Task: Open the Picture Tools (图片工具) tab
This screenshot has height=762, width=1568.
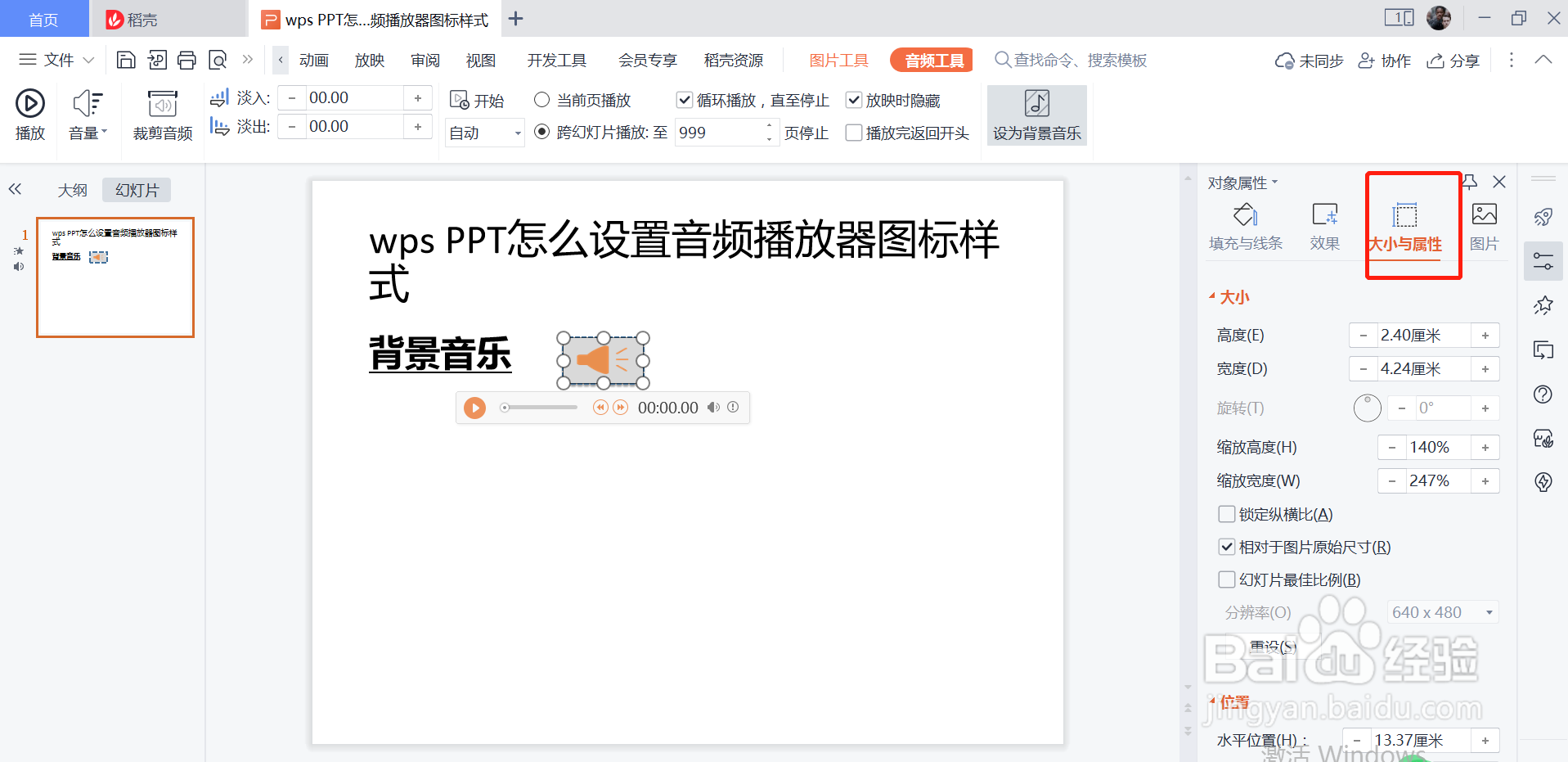Action: [839, 61]
